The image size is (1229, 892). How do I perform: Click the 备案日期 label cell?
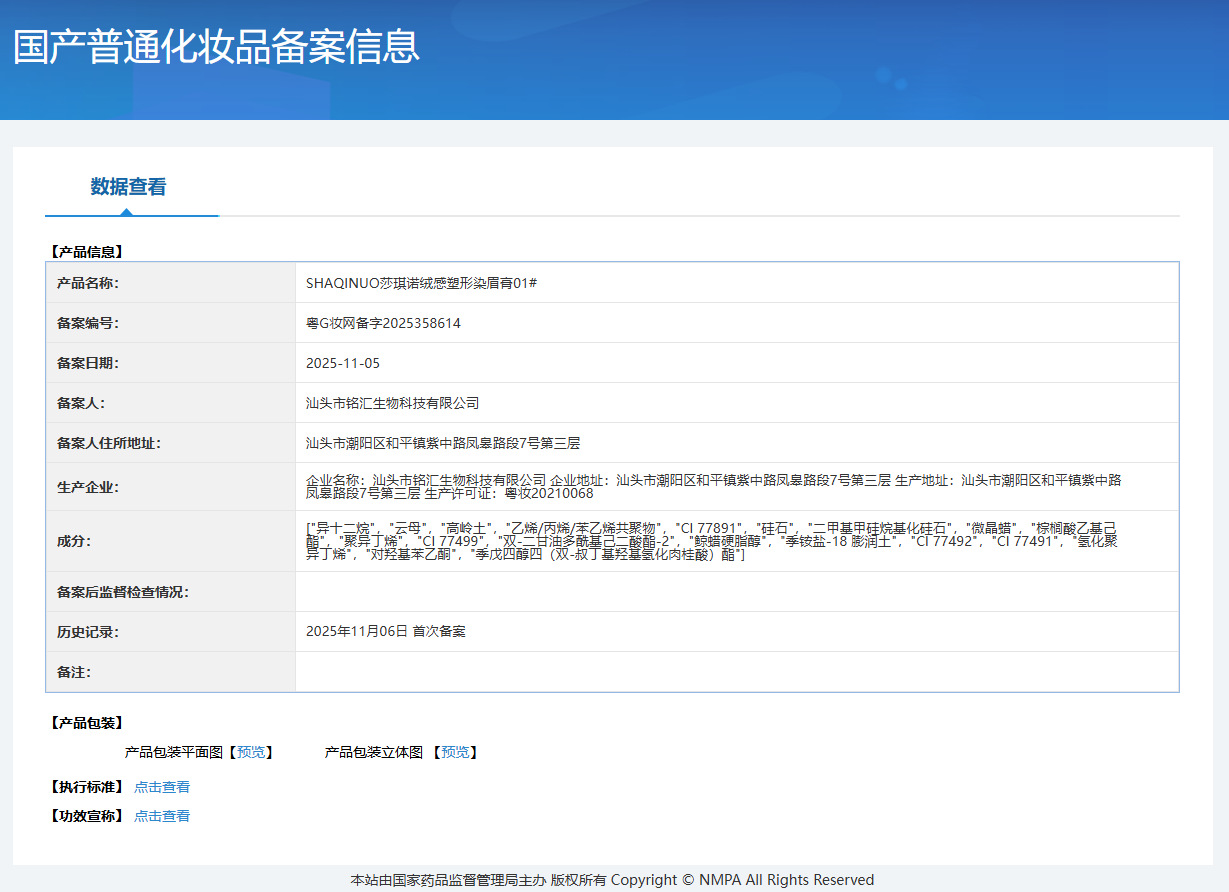171,363
